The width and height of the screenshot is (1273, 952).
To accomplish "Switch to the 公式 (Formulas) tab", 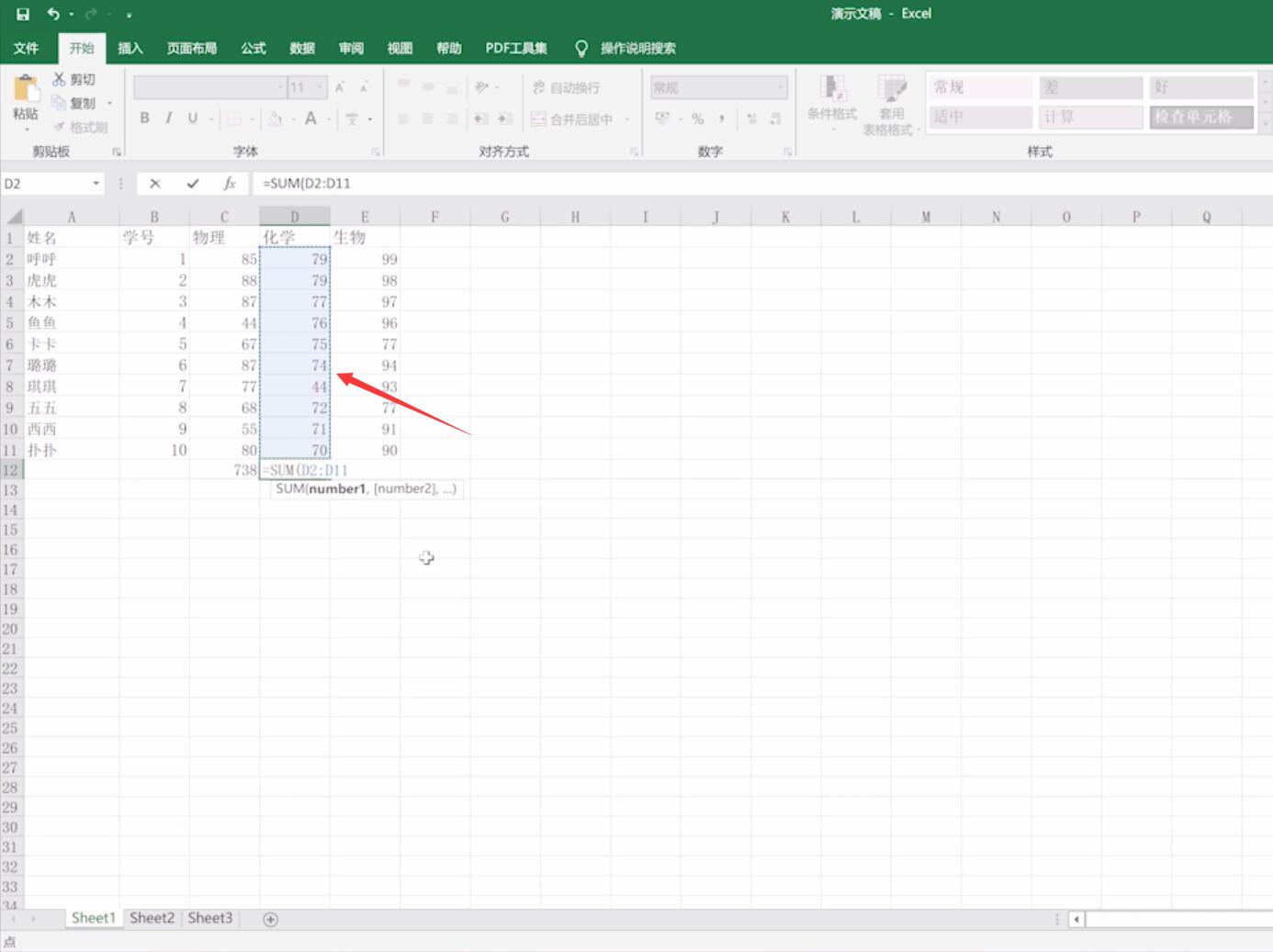I will (x=253, y=48).
